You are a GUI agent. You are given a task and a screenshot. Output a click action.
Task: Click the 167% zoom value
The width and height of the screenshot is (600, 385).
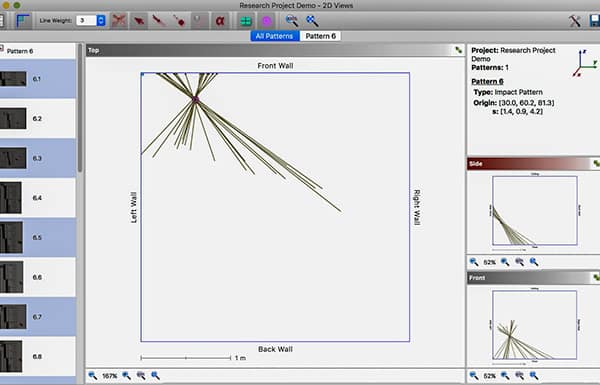[109, 376]
